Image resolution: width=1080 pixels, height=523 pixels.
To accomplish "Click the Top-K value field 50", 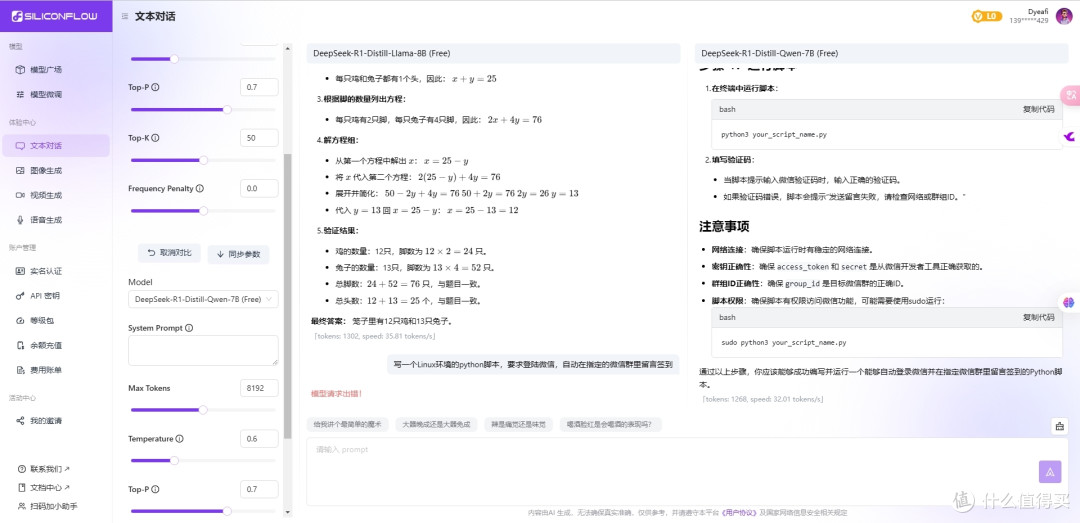I will [260, 138].
